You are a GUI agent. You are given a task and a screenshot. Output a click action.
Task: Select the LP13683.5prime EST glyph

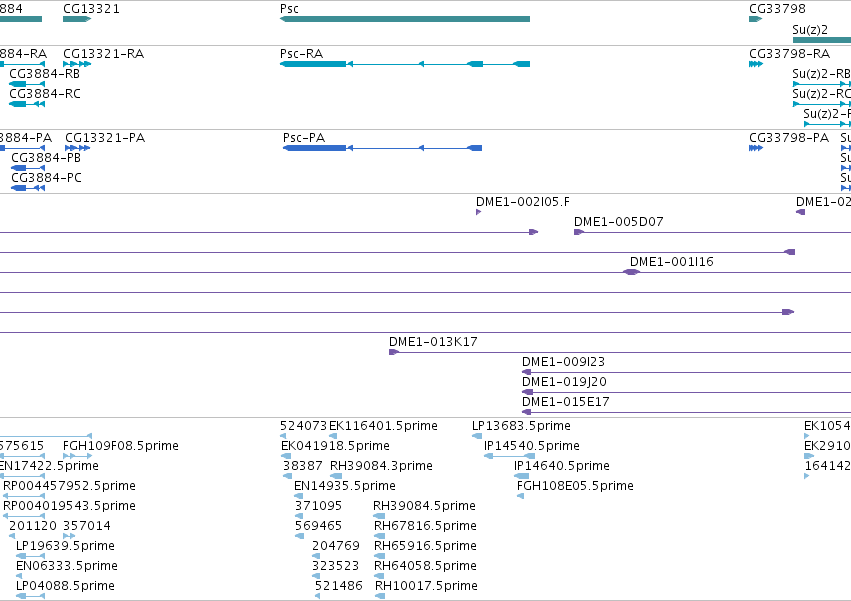[x=477, y=436]
